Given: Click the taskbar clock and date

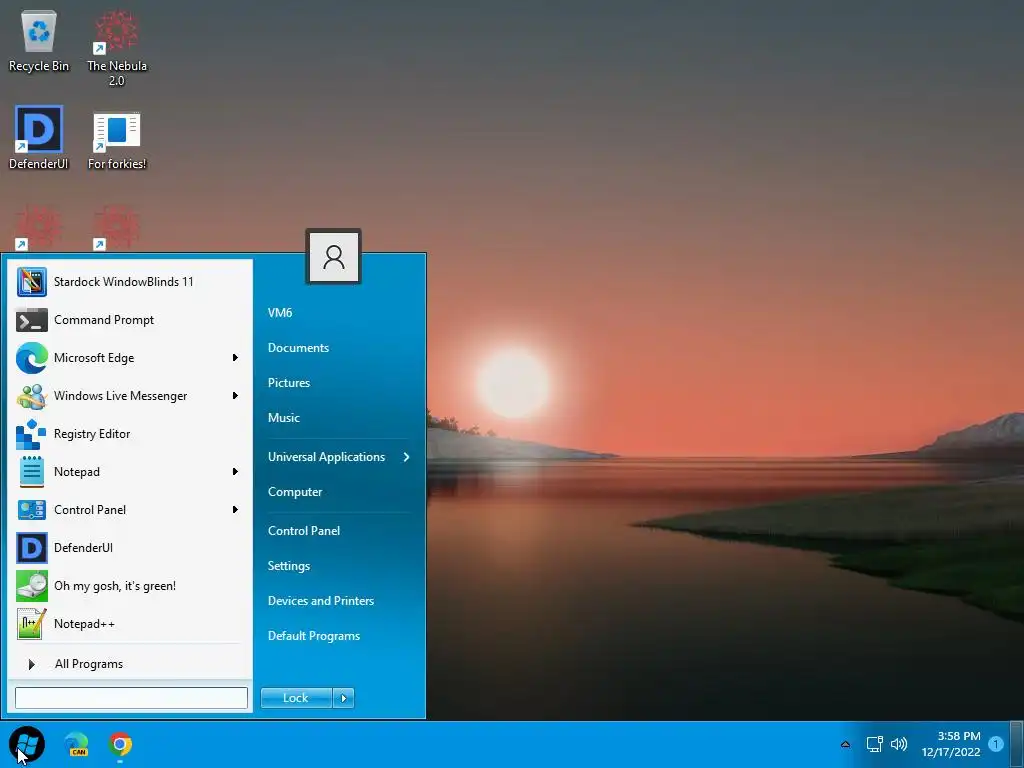Looking at the screenshot, I should 951,744.
